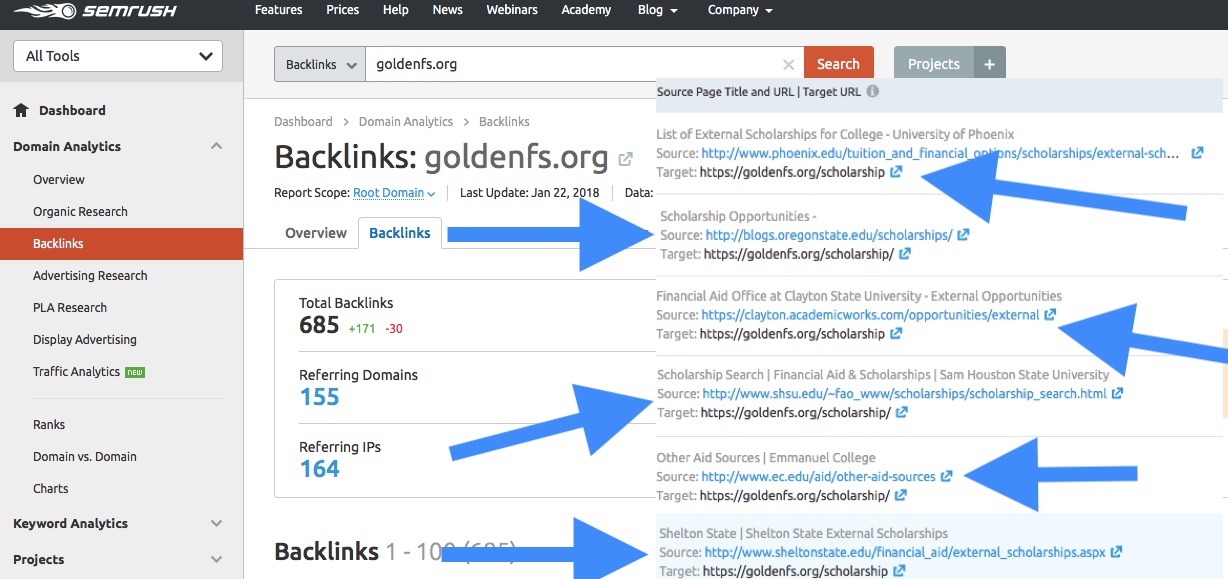
Task: Select Domain vs. Domain in the sidebar
Action: click(85, 457)
